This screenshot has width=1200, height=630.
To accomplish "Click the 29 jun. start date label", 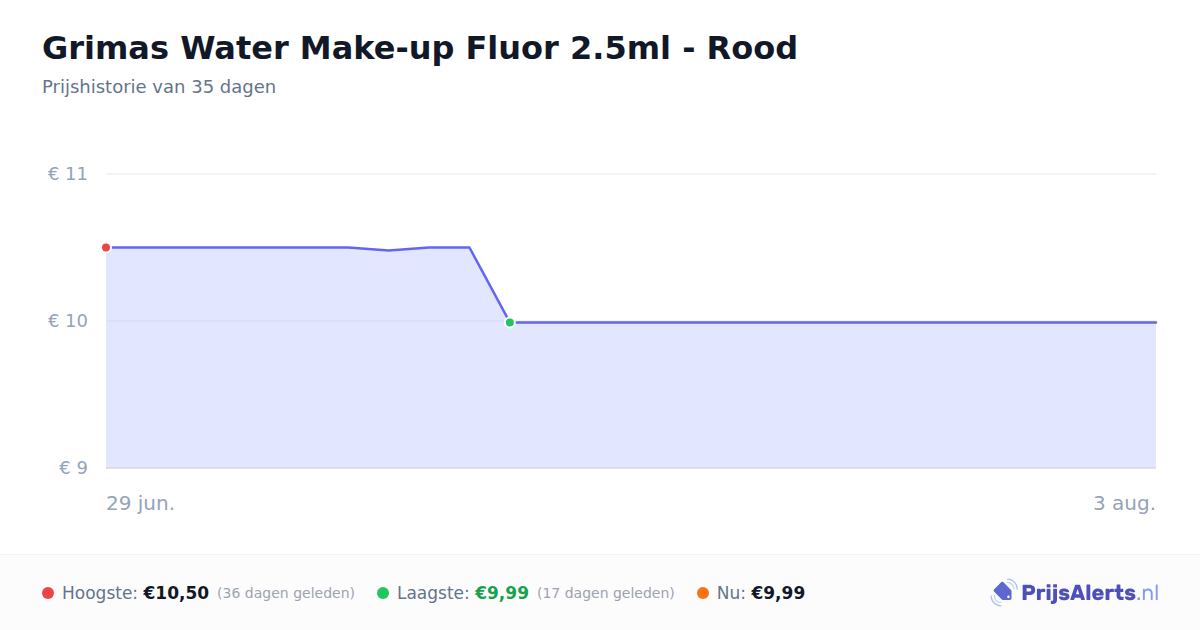I will point(141,503).
